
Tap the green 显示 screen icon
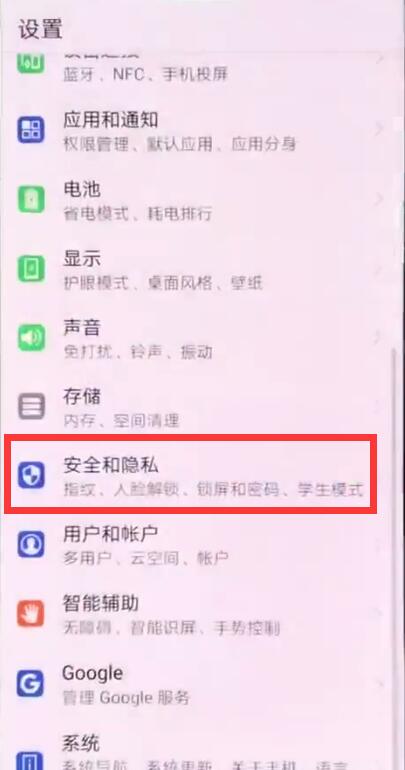pos(31,269)
